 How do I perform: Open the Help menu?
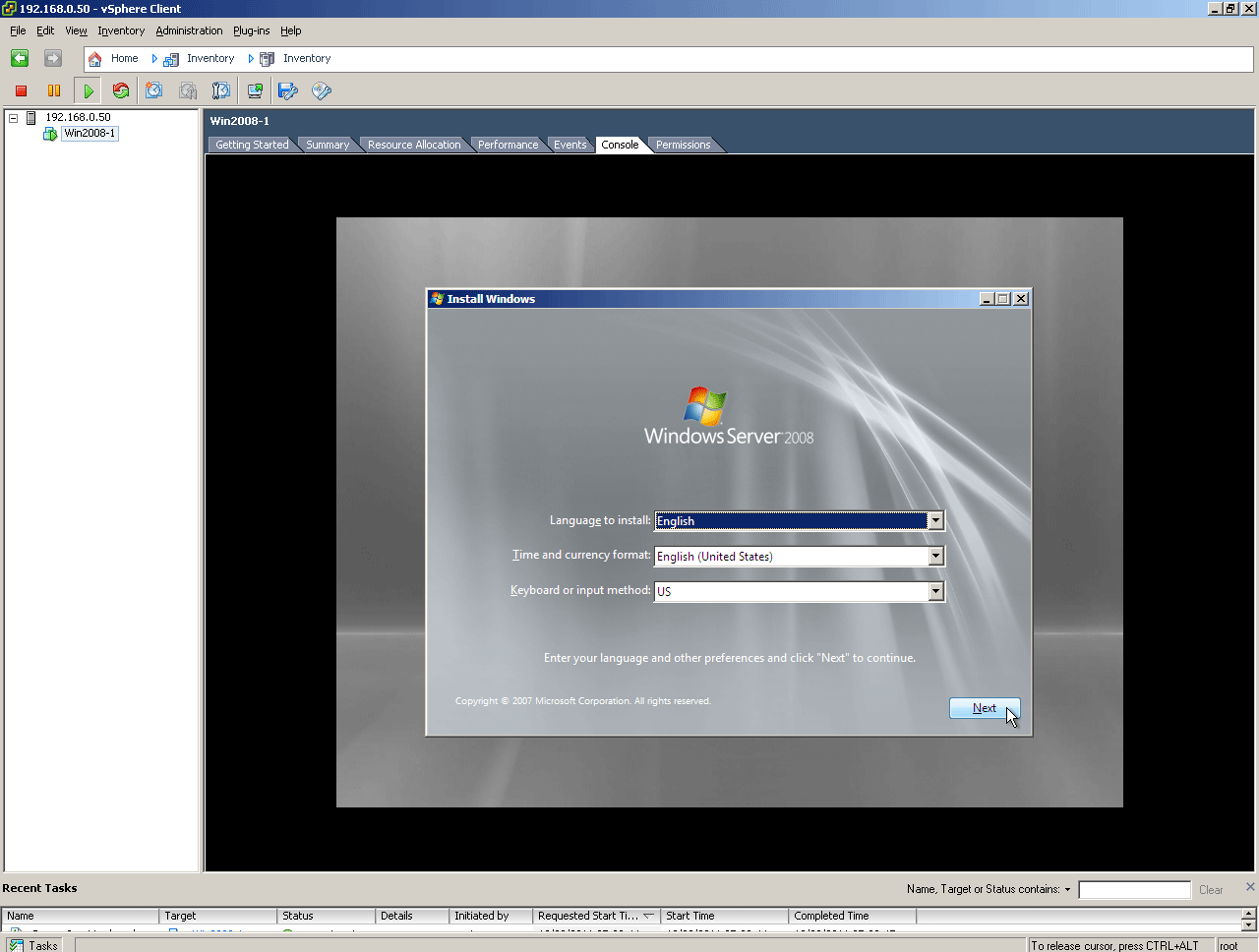click(x=290, y=30)
